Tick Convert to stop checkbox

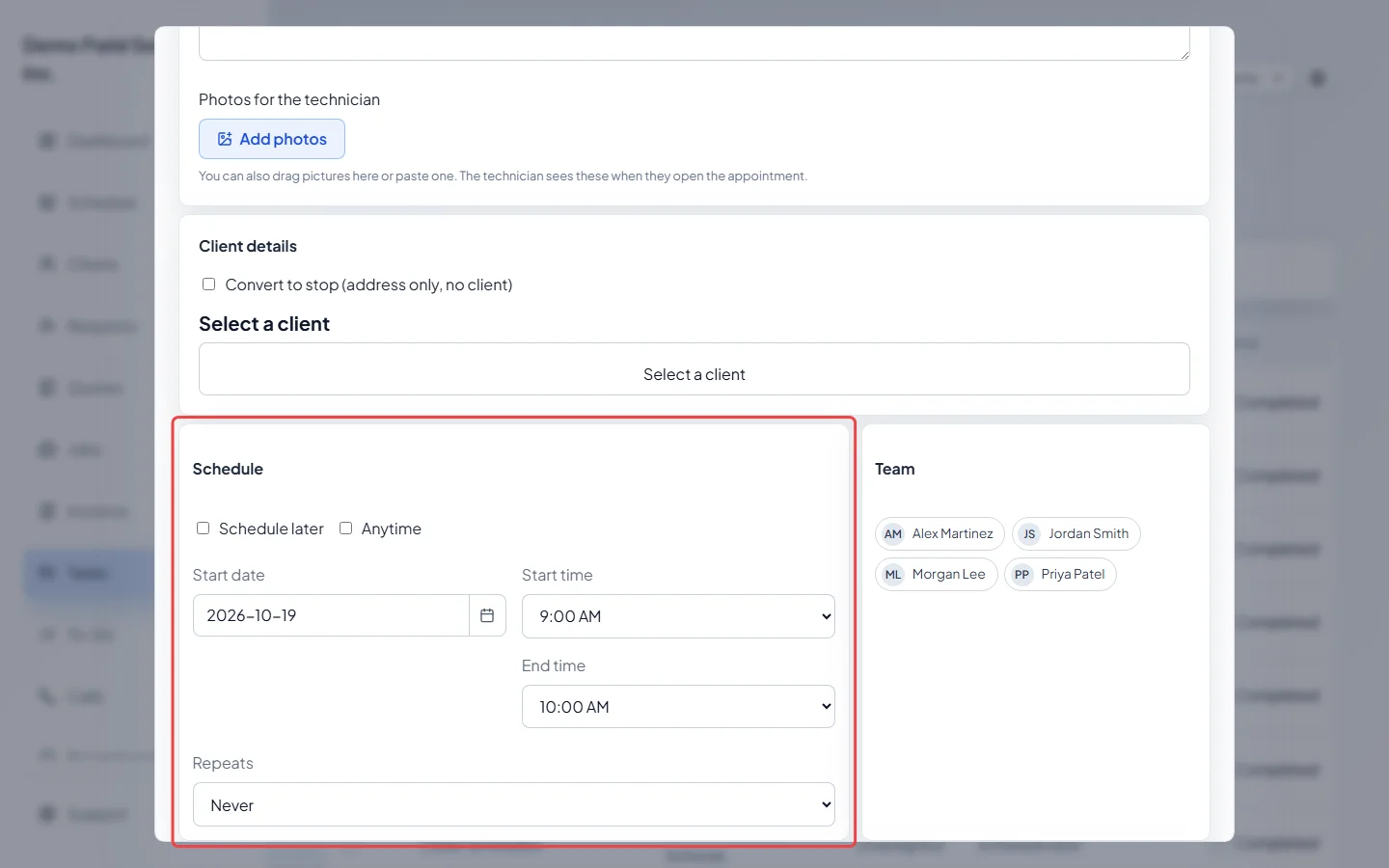(x=208, y=285)
